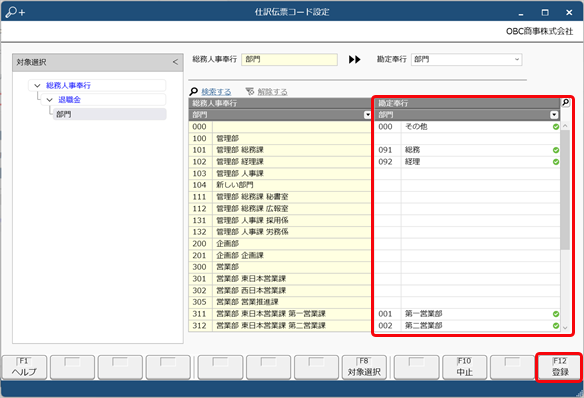This screenshot has width=584, height=398.
Task: Collapse the 総務人事奉行 tree node
Action: click(37, 86)
